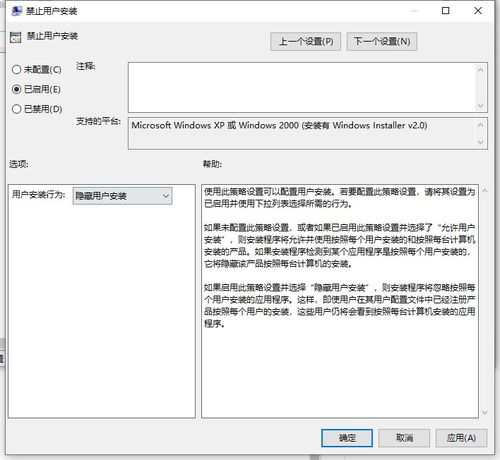The height and width of the screenshot is (460, 500).
Task: Click the 取消 button
Action: (x=404, y=438)
